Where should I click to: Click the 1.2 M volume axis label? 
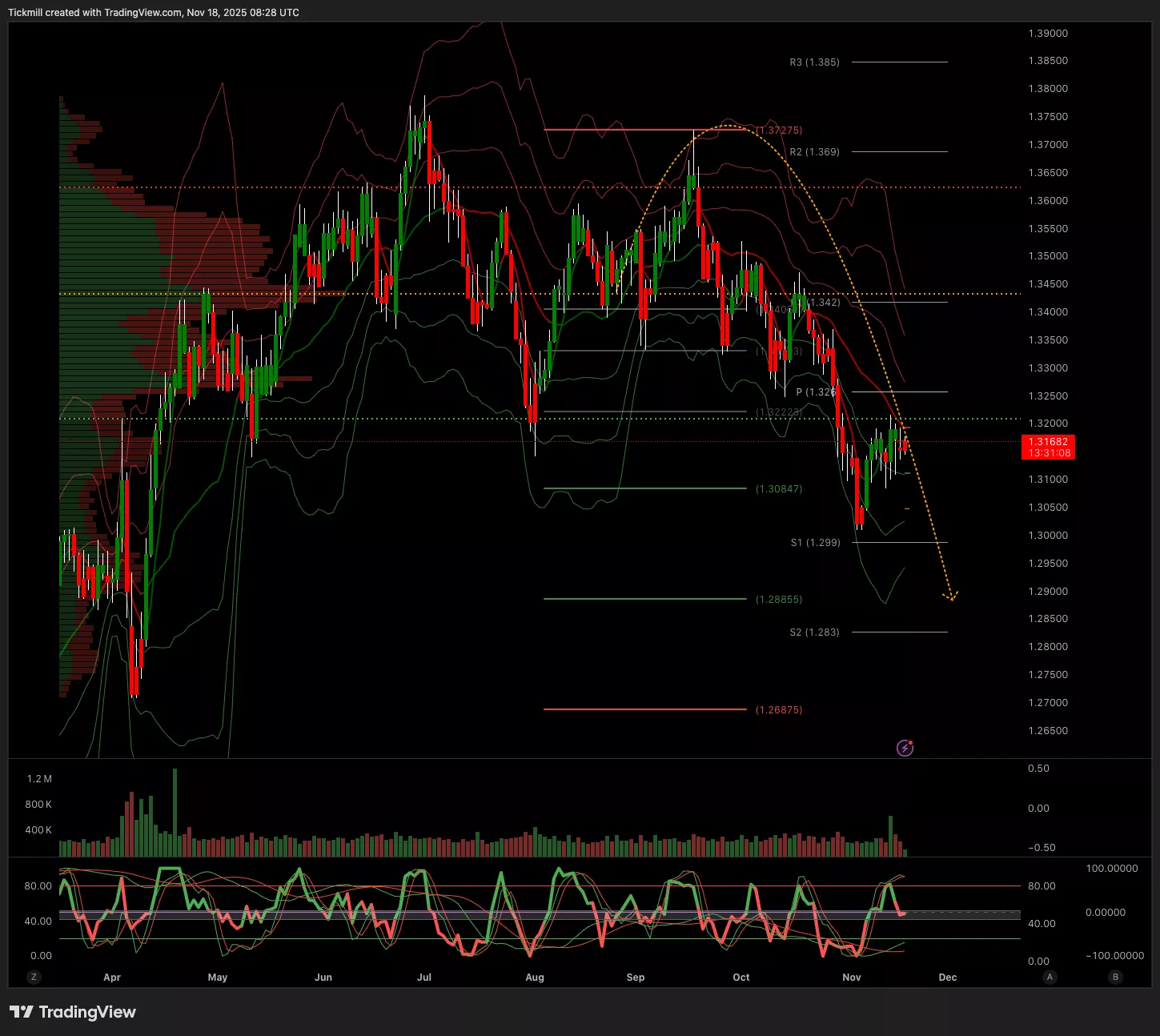coord(39,779)
